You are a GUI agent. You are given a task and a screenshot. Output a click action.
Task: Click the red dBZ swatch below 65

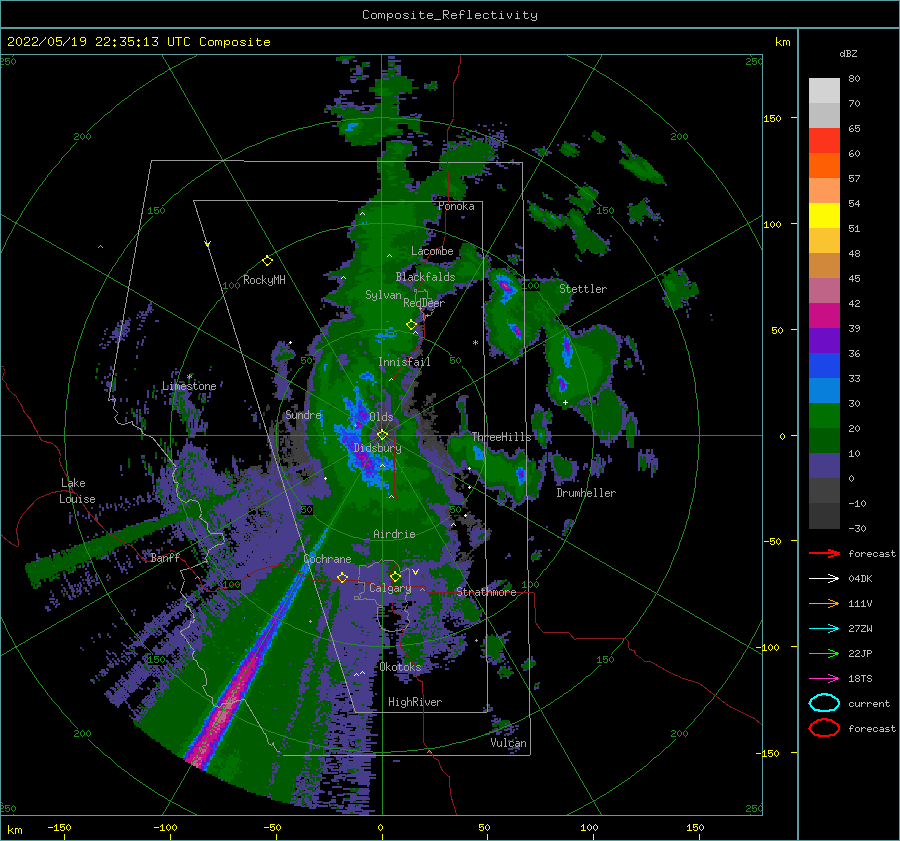824,141
